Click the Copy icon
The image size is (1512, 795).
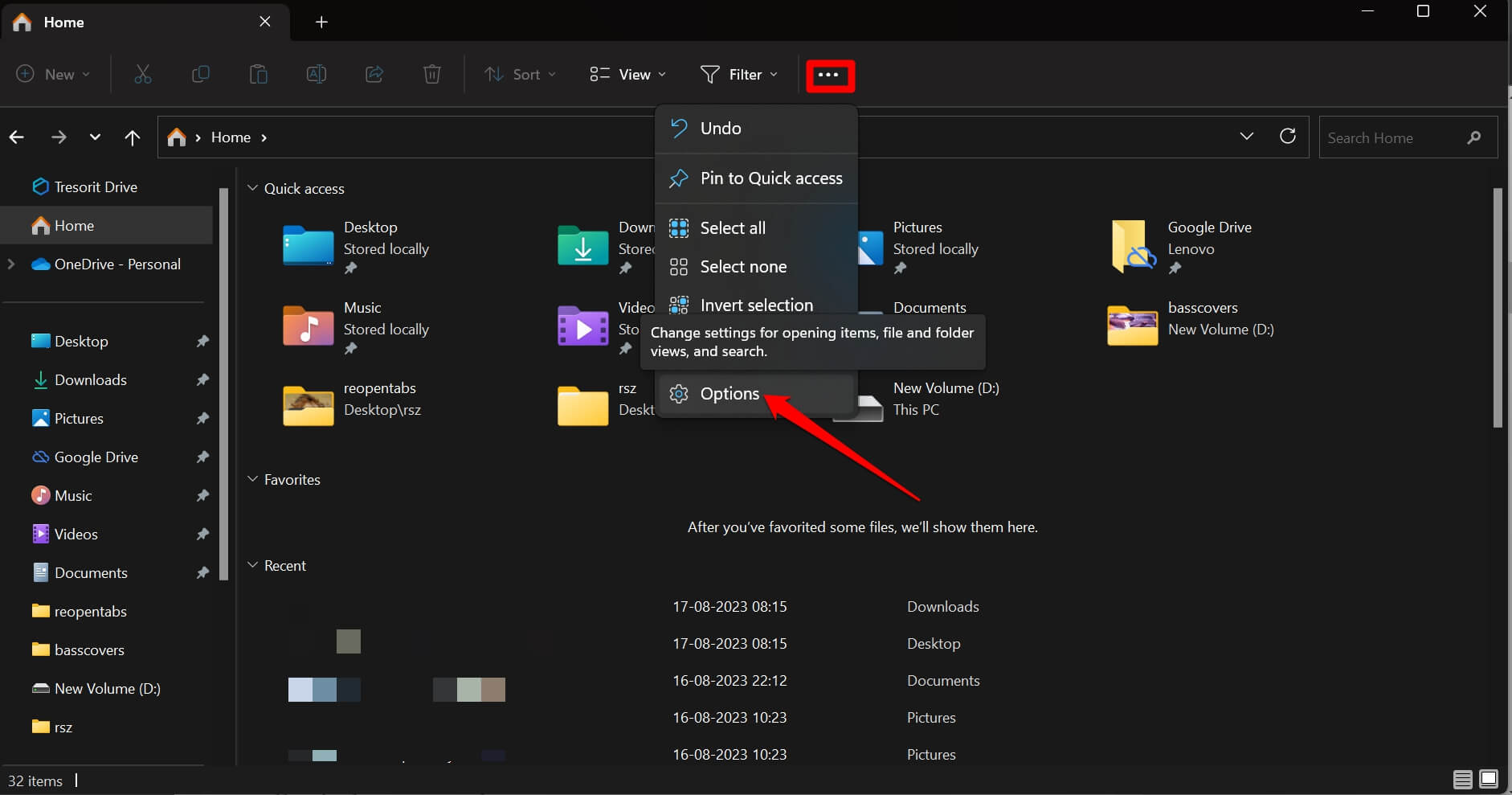200,74
